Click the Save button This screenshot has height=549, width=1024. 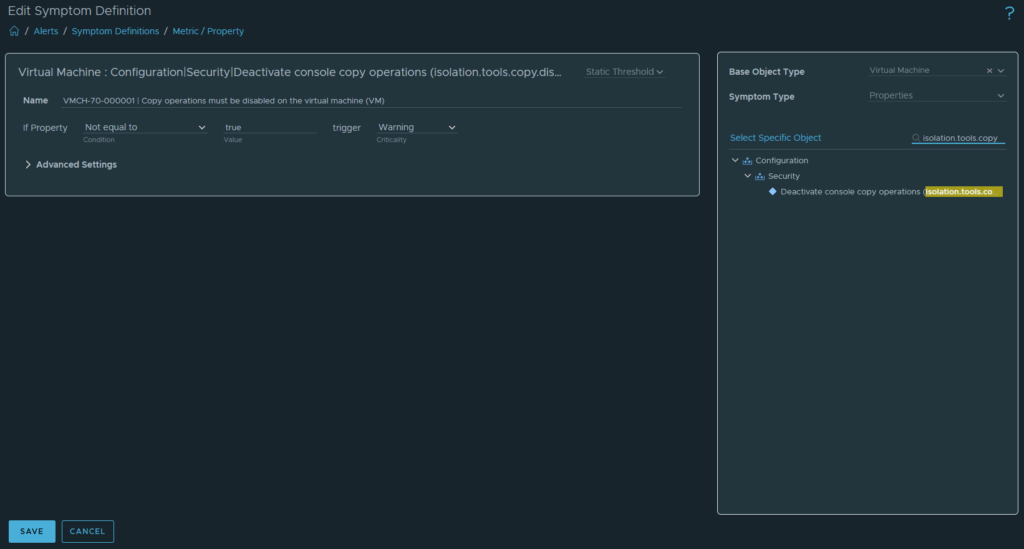[x=32, y=531]
